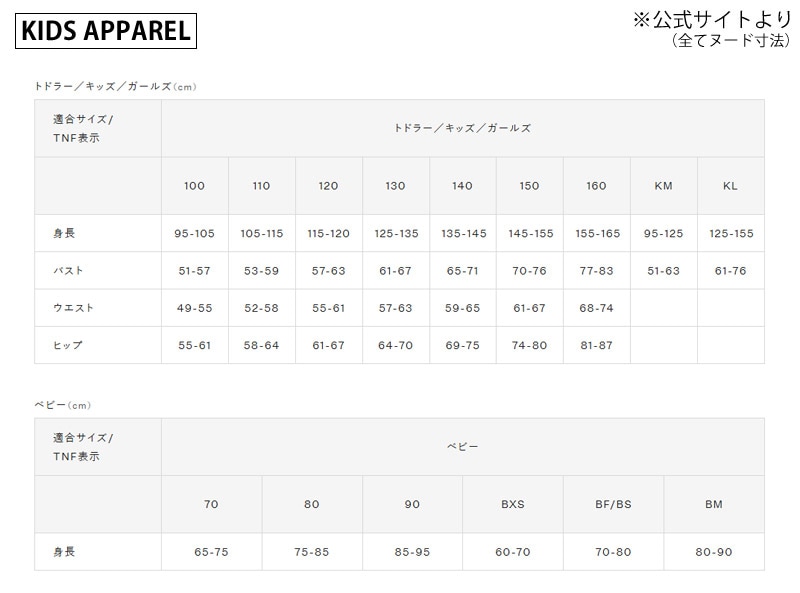Click the 51-63 bust cell under KM
The height and width of the screenshot is (593, 800).
pos(663,271)
